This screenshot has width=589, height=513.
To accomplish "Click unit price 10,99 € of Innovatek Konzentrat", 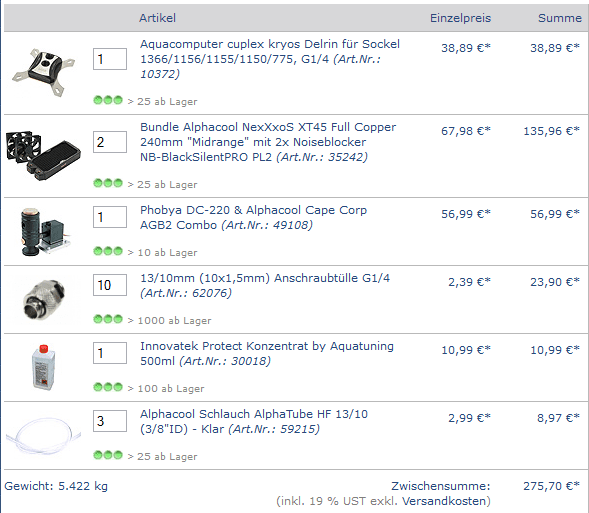I will point(466,350).
